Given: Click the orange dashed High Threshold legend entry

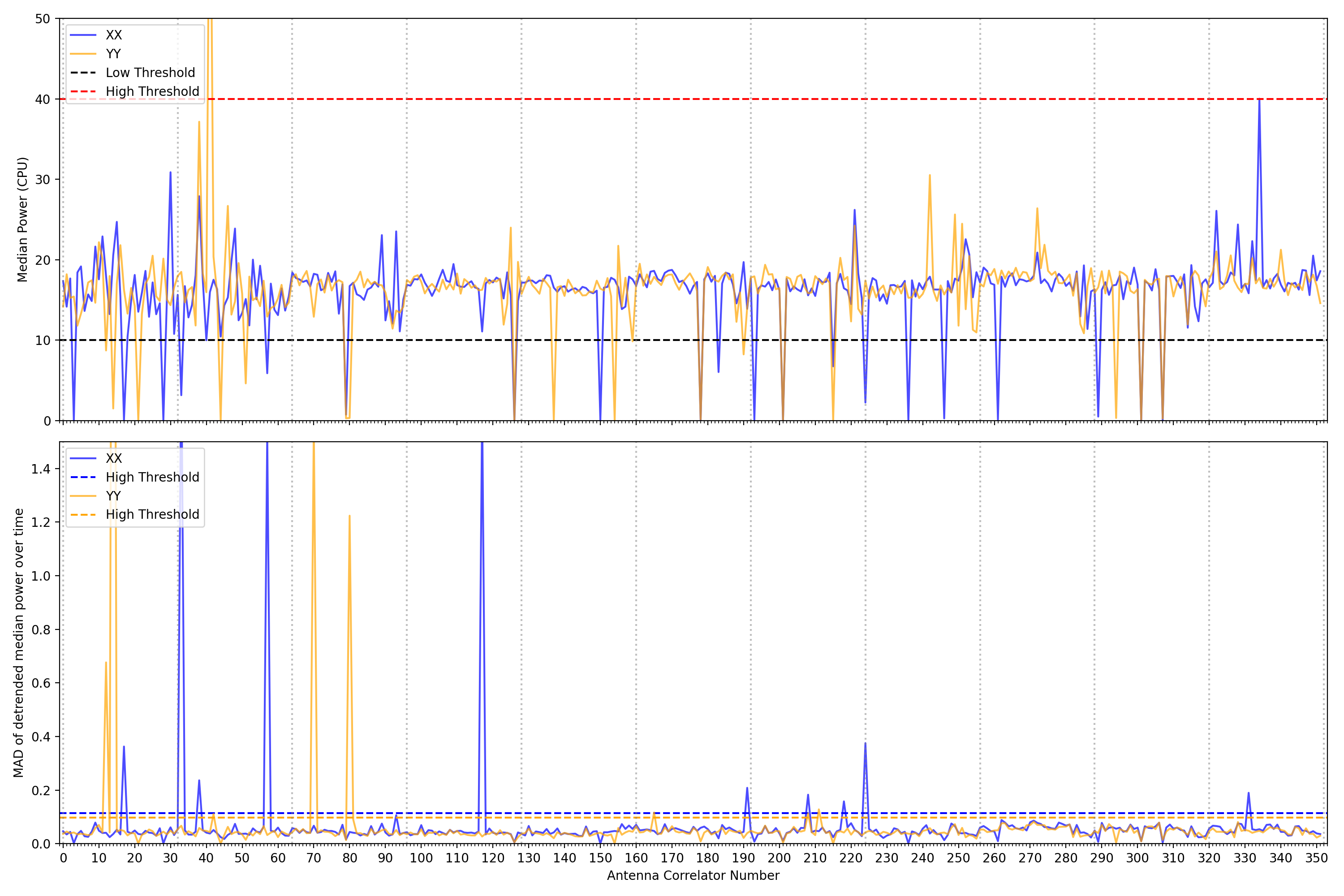Looking at the screenshot, I should point(152,514).
